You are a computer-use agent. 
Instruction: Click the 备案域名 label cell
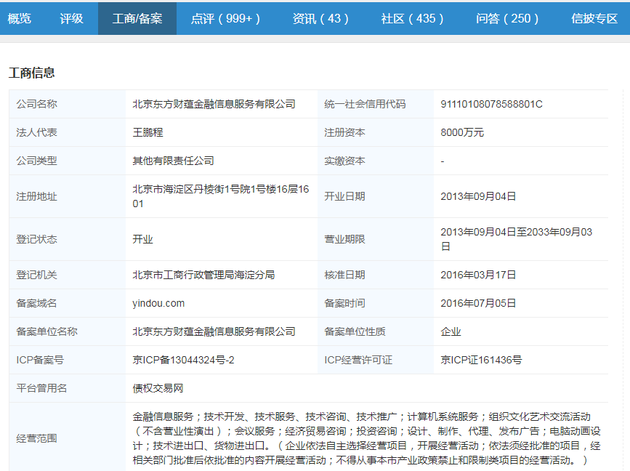coord(68,303)
